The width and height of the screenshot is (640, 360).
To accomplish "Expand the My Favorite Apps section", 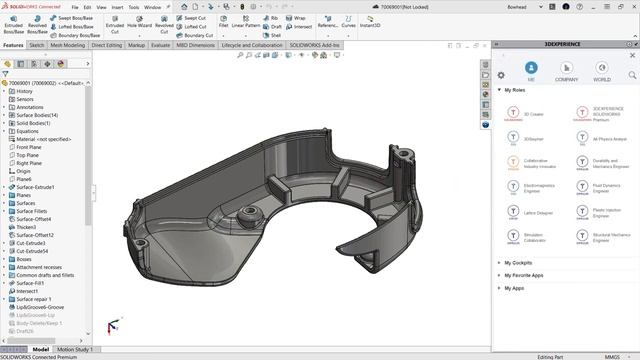I will [x=499, y=276].
